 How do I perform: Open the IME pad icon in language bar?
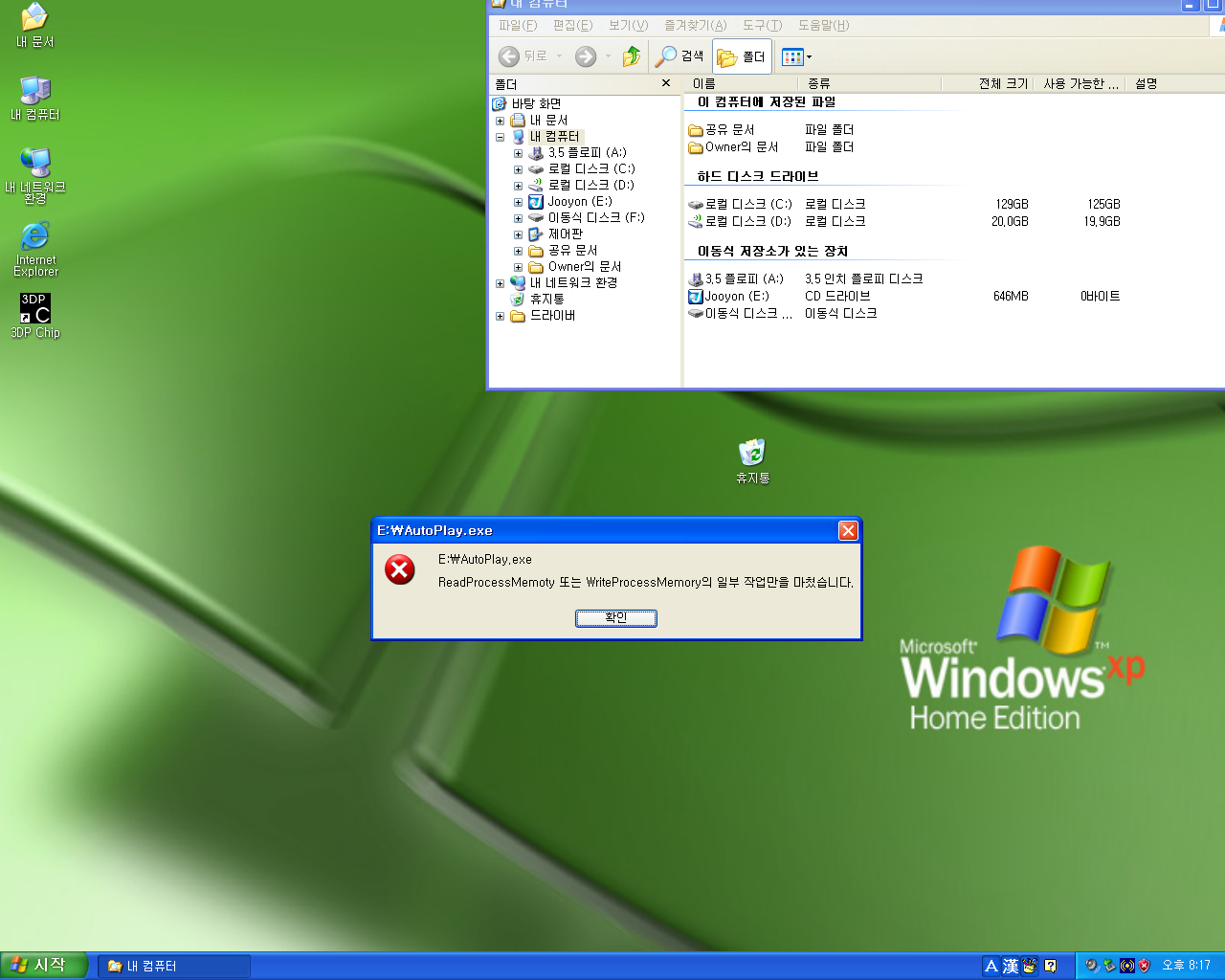click(1030, 967)
